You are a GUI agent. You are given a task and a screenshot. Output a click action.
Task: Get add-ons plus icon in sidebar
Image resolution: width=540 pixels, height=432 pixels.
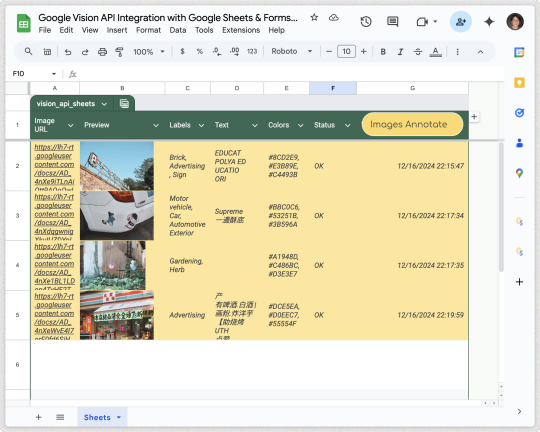click(519, 282)
